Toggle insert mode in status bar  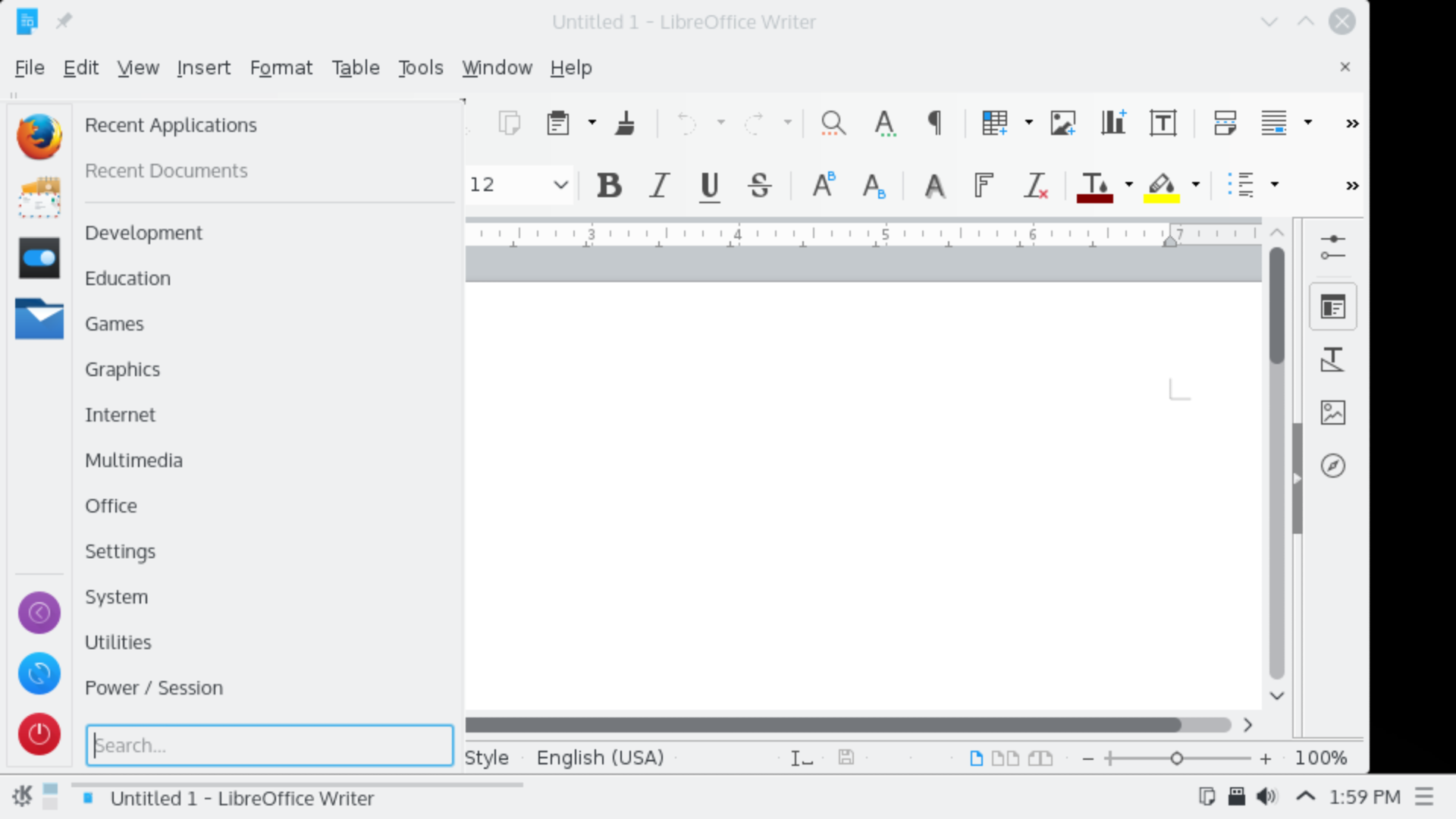pyautogui.click(x=802, y=758)
